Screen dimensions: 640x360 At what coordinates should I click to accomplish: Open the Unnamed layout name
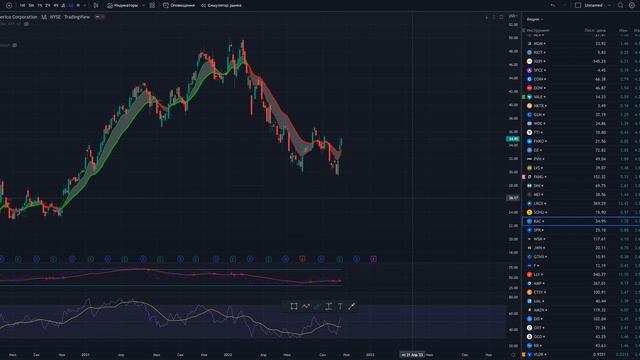point(593,5)
